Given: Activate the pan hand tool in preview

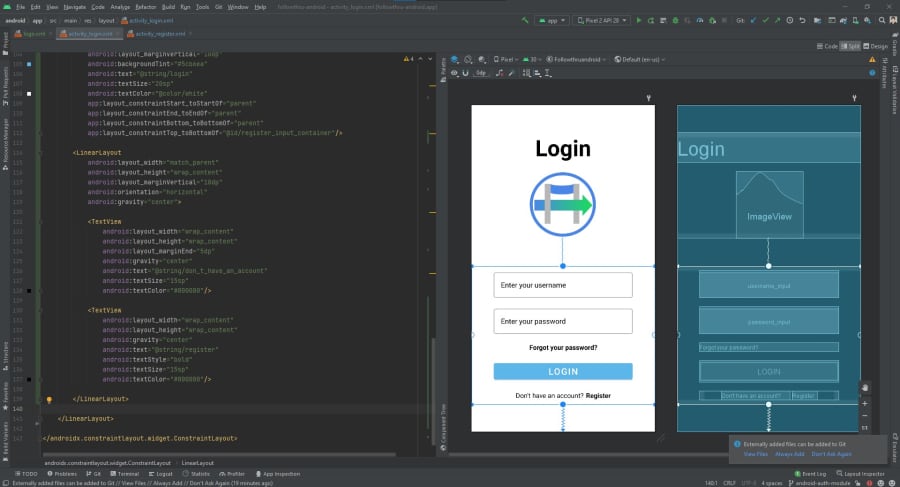Looking at the screenshot, I should tap(865, 388).
